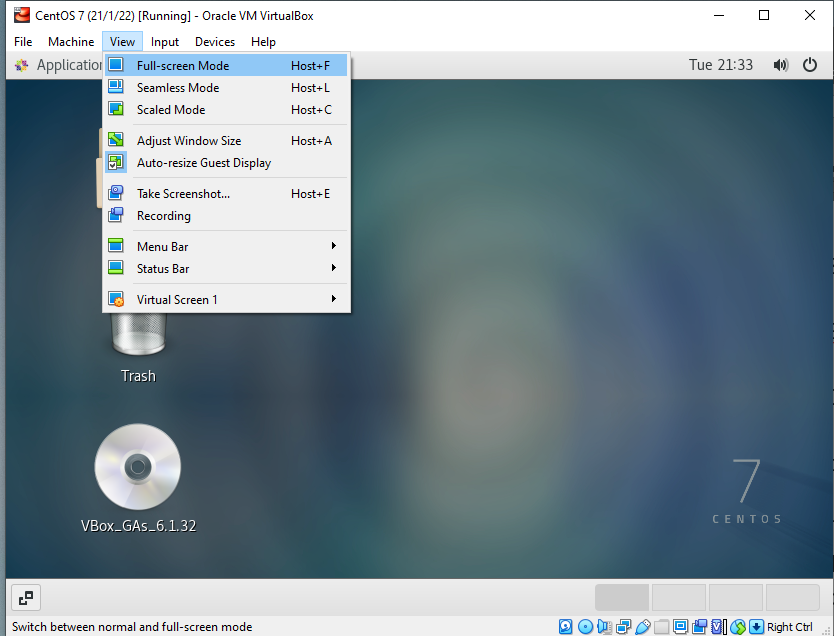Open the CentOS power menu icon
The image size is (834, 636).
pos(810,65)
